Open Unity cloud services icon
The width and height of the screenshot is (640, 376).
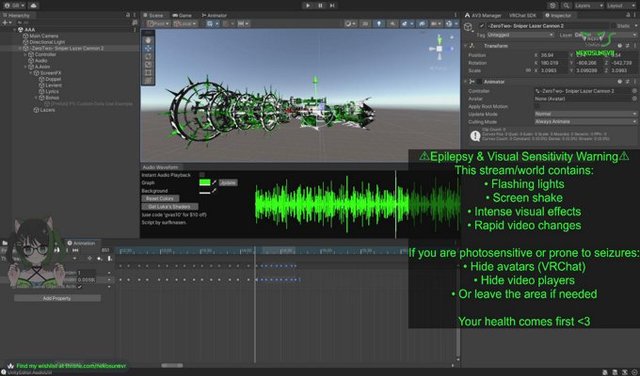33,5
